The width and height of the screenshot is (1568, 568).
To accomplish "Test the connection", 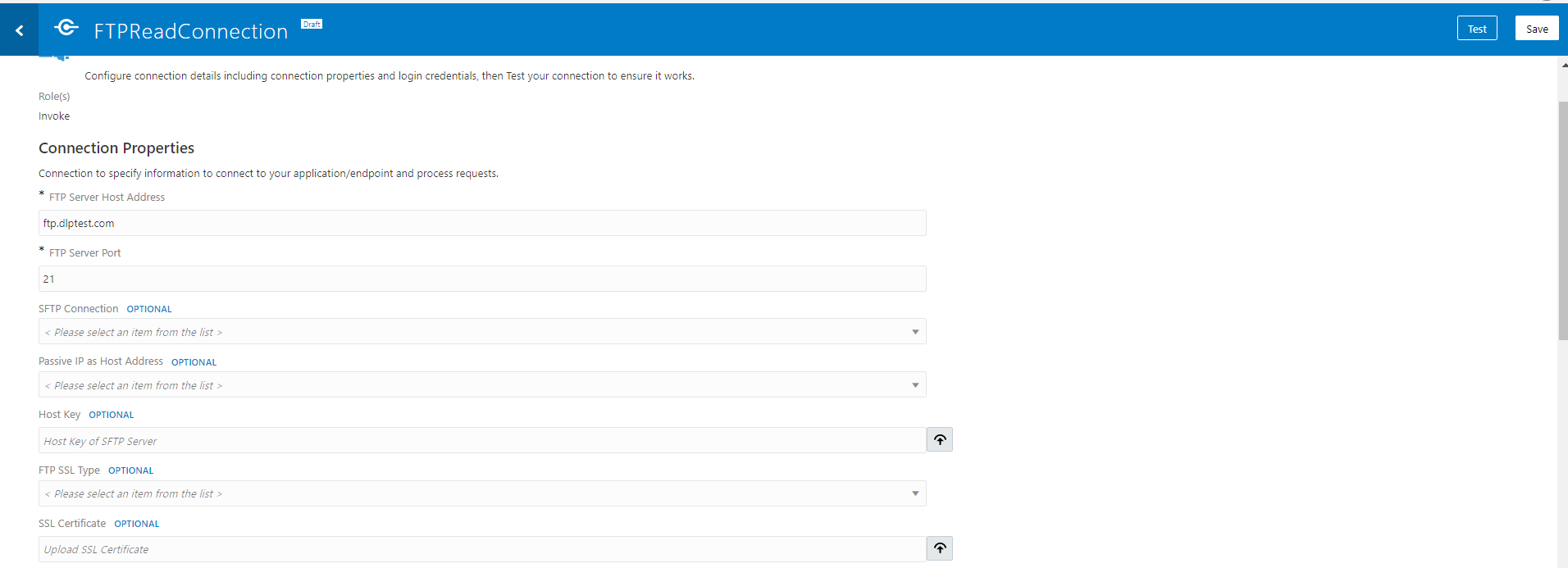I will [x=1477, y=29].
